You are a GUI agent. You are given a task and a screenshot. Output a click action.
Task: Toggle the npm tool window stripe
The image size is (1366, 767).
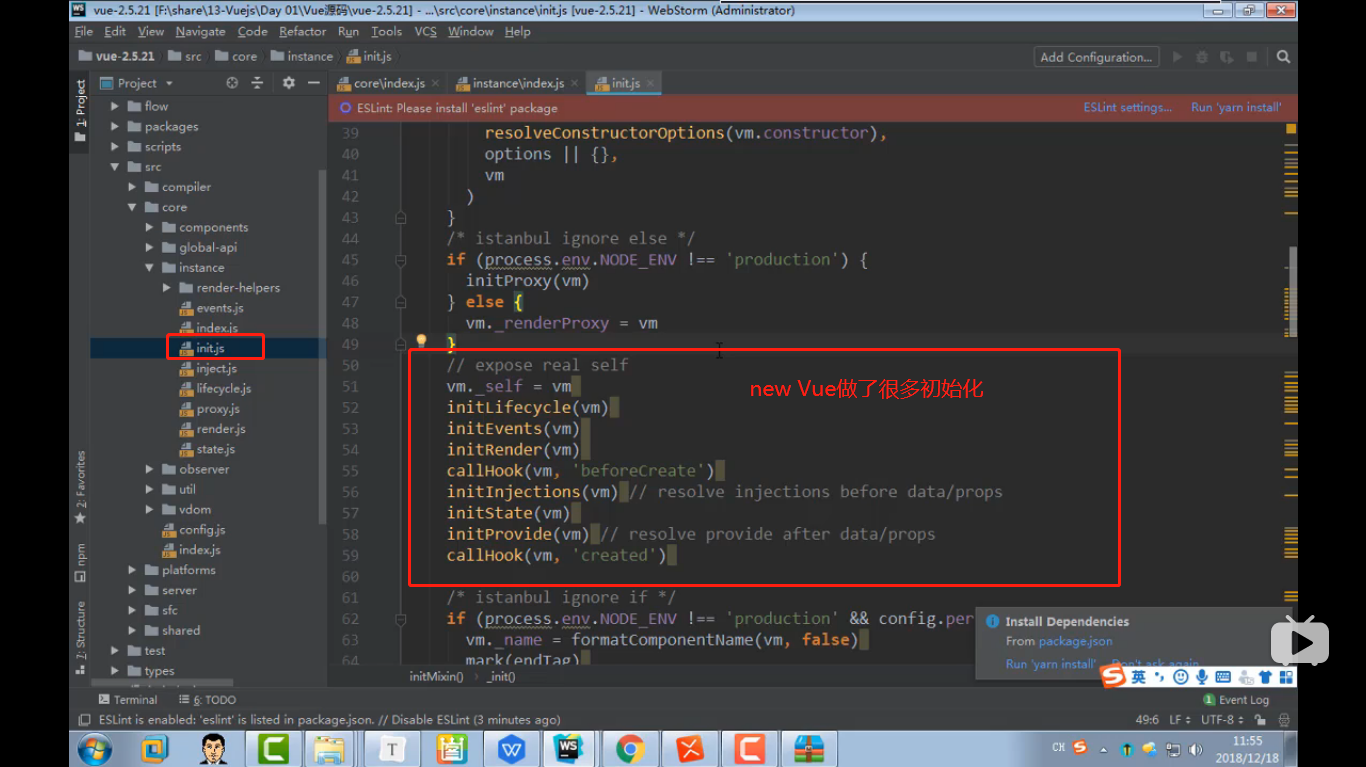coord(80,563)
